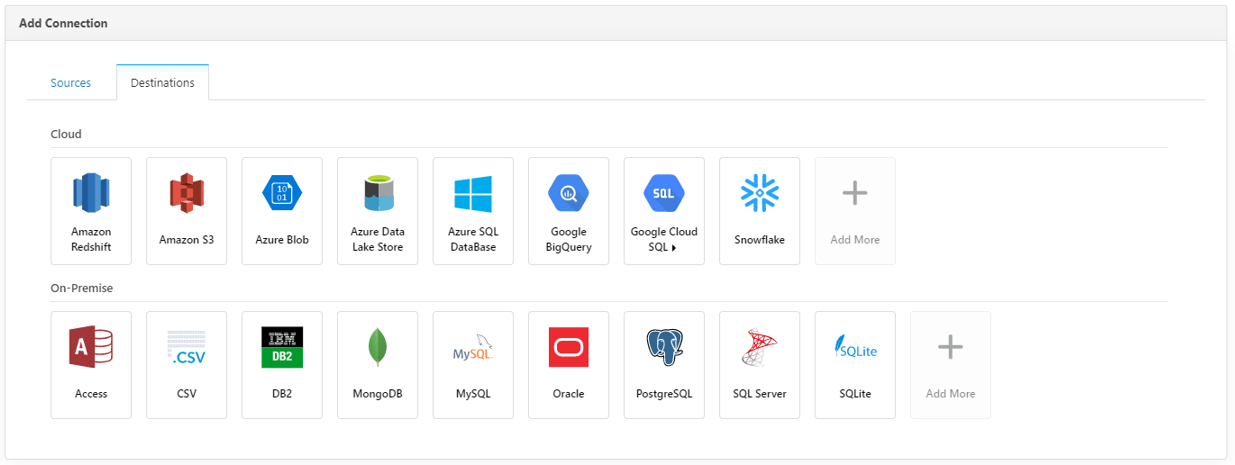Choose Azure SQL DataBase connector
Image resolution: width=1235 pixels, height=465 pixels.
pyautogui.click(x=473, y=211)
